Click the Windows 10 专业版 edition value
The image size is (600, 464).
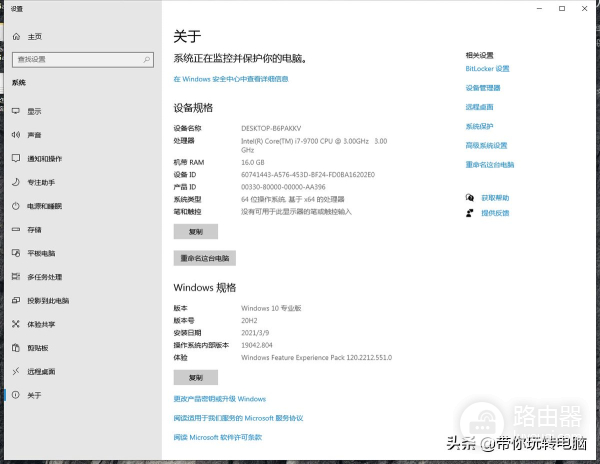[x=271, y=308]
